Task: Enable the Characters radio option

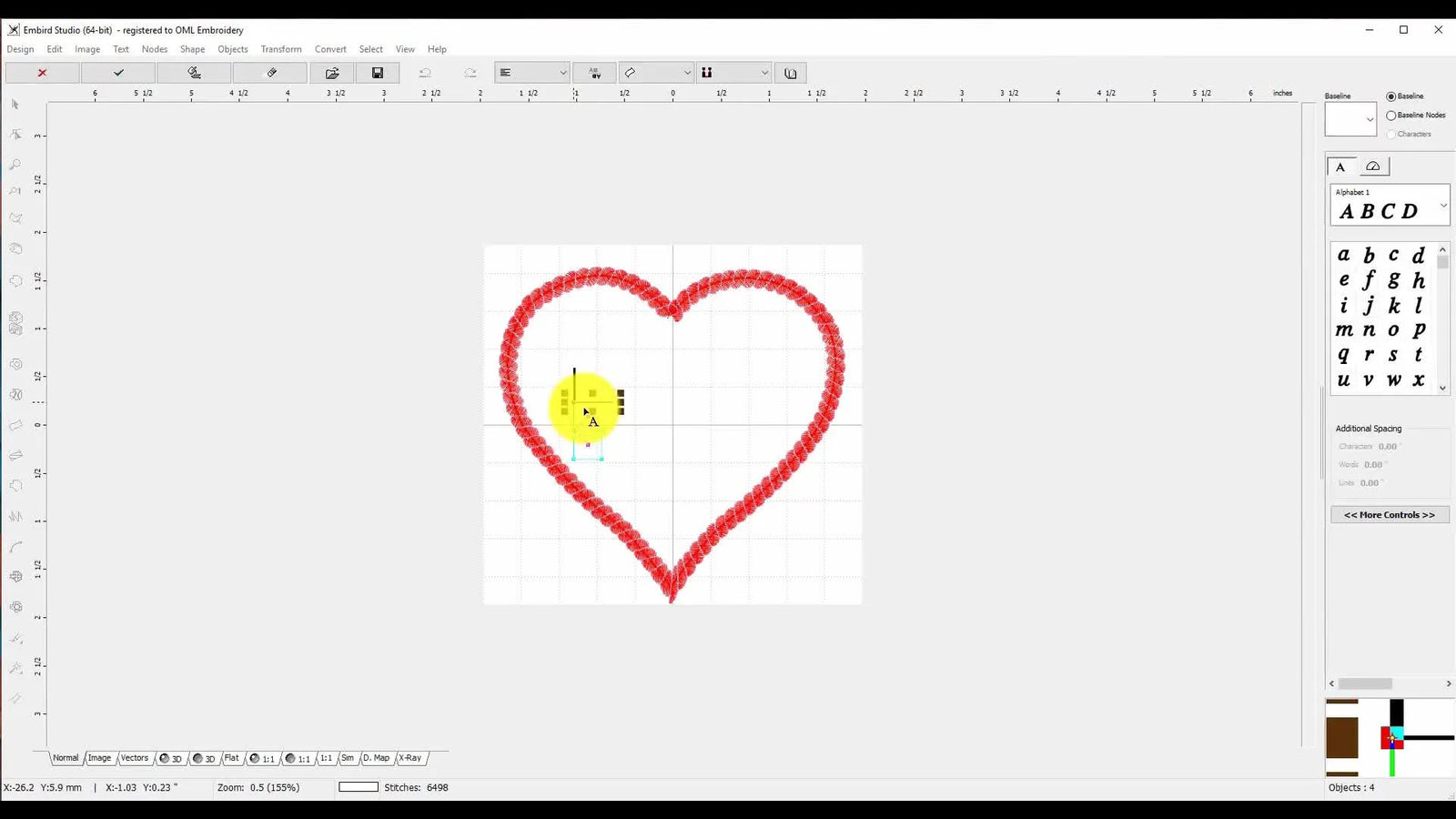Action: 1391,134
